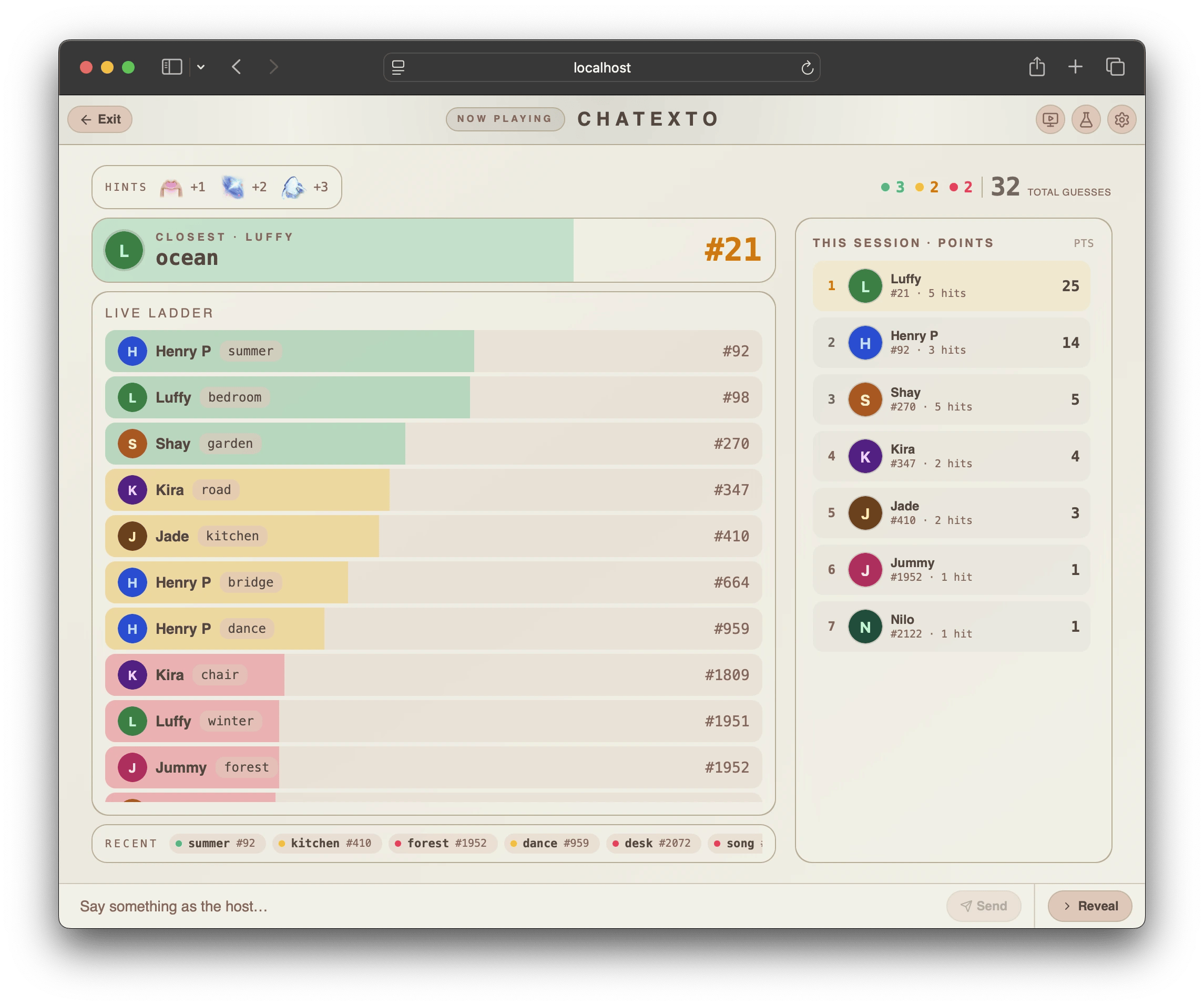Click the red guesses count indicator

tap(961, 187)
